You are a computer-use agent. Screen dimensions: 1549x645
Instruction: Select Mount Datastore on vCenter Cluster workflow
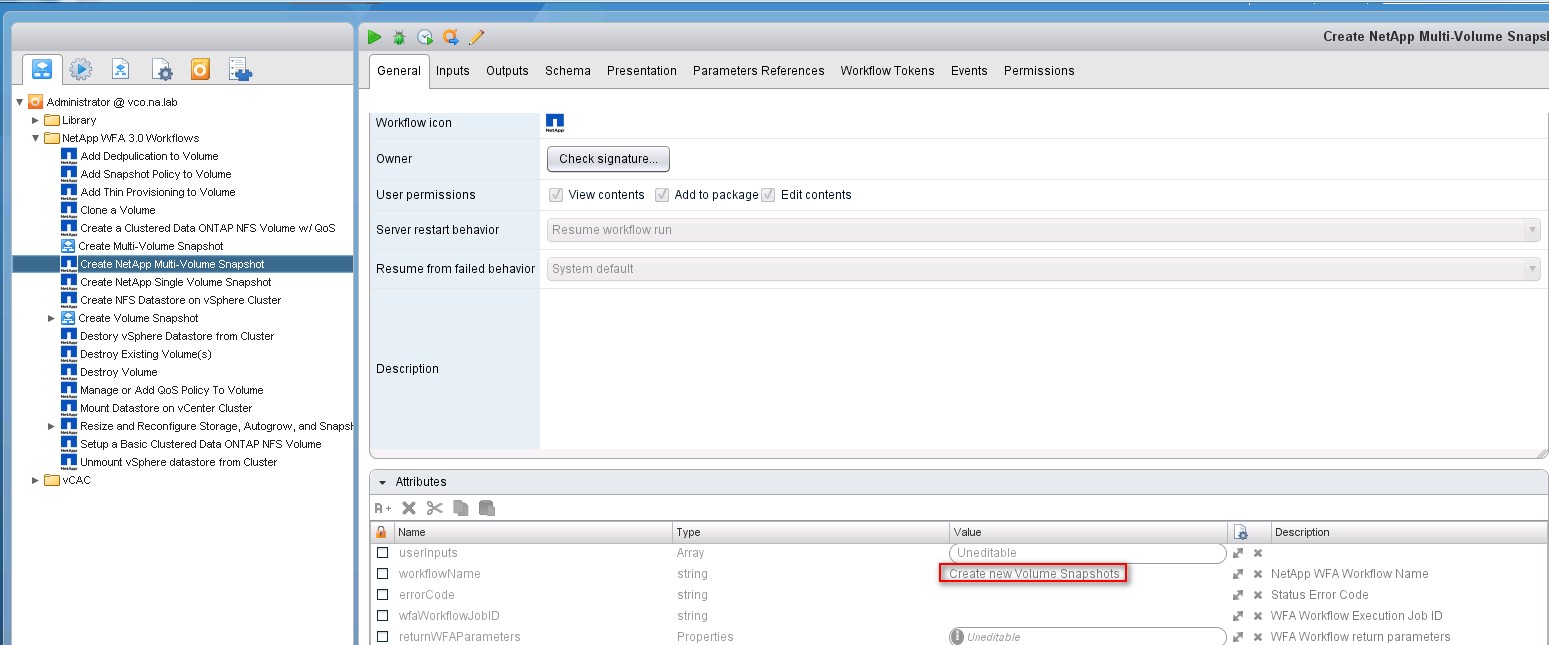pyautogui.click(x=166, y=408)
